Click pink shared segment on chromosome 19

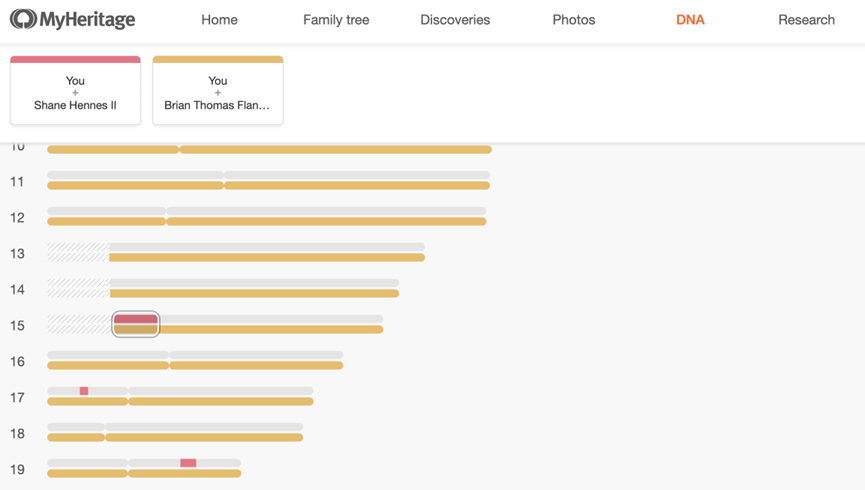point(188,462)
